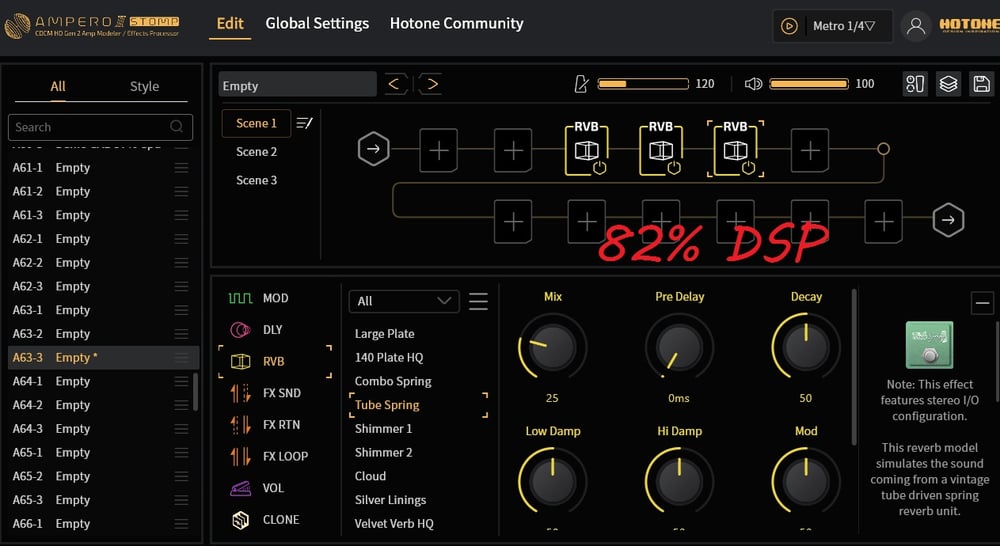Viewport: 1000px width, 546px height.
Task: Open the FX LOOP category
Action: coord(268,456)
